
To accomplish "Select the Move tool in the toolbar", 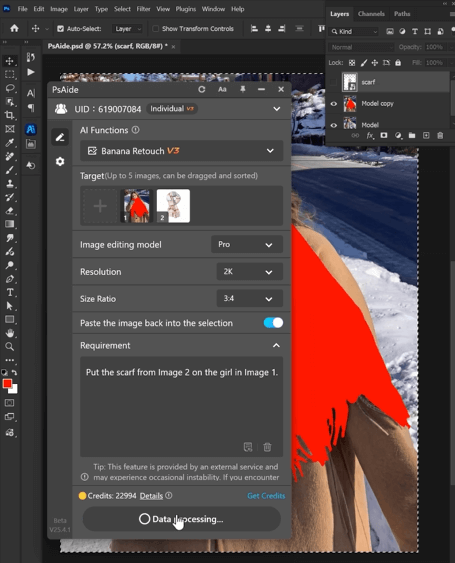I will pos(10,61).
